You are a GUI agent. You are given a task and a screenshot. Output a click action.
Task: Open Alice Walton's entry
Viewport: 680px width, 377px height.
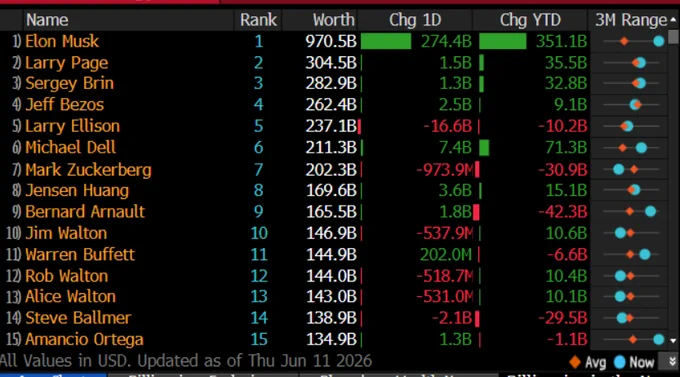click(71, 297)
